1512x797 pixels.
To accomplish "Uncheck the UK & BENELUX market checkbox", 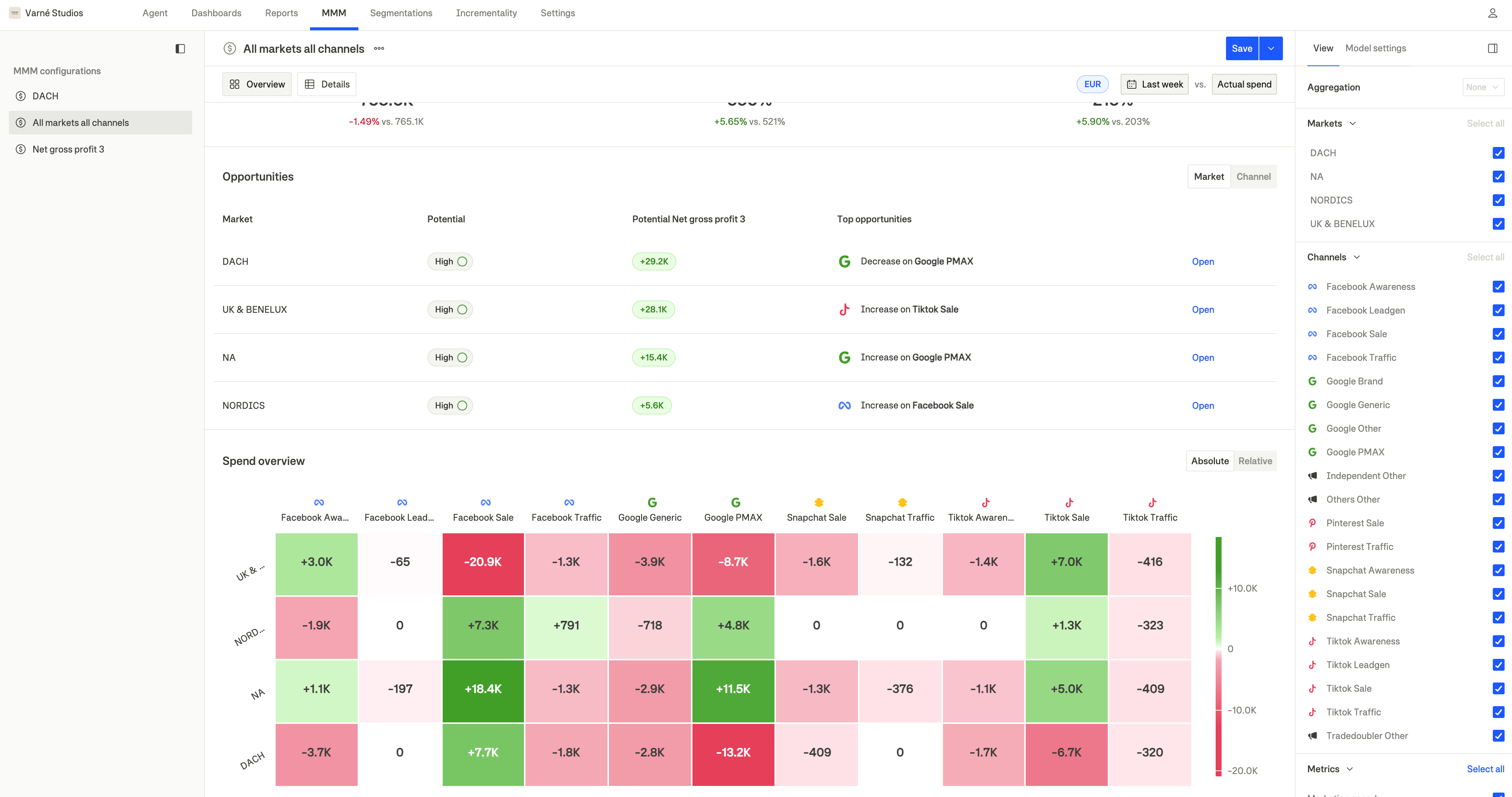I will pos(1498,224).
